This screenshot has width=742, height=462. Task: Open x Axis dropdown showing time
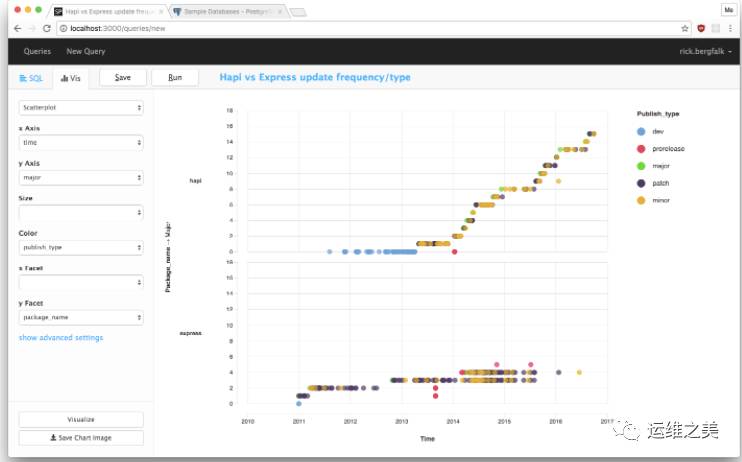click(x=81, y=142)
